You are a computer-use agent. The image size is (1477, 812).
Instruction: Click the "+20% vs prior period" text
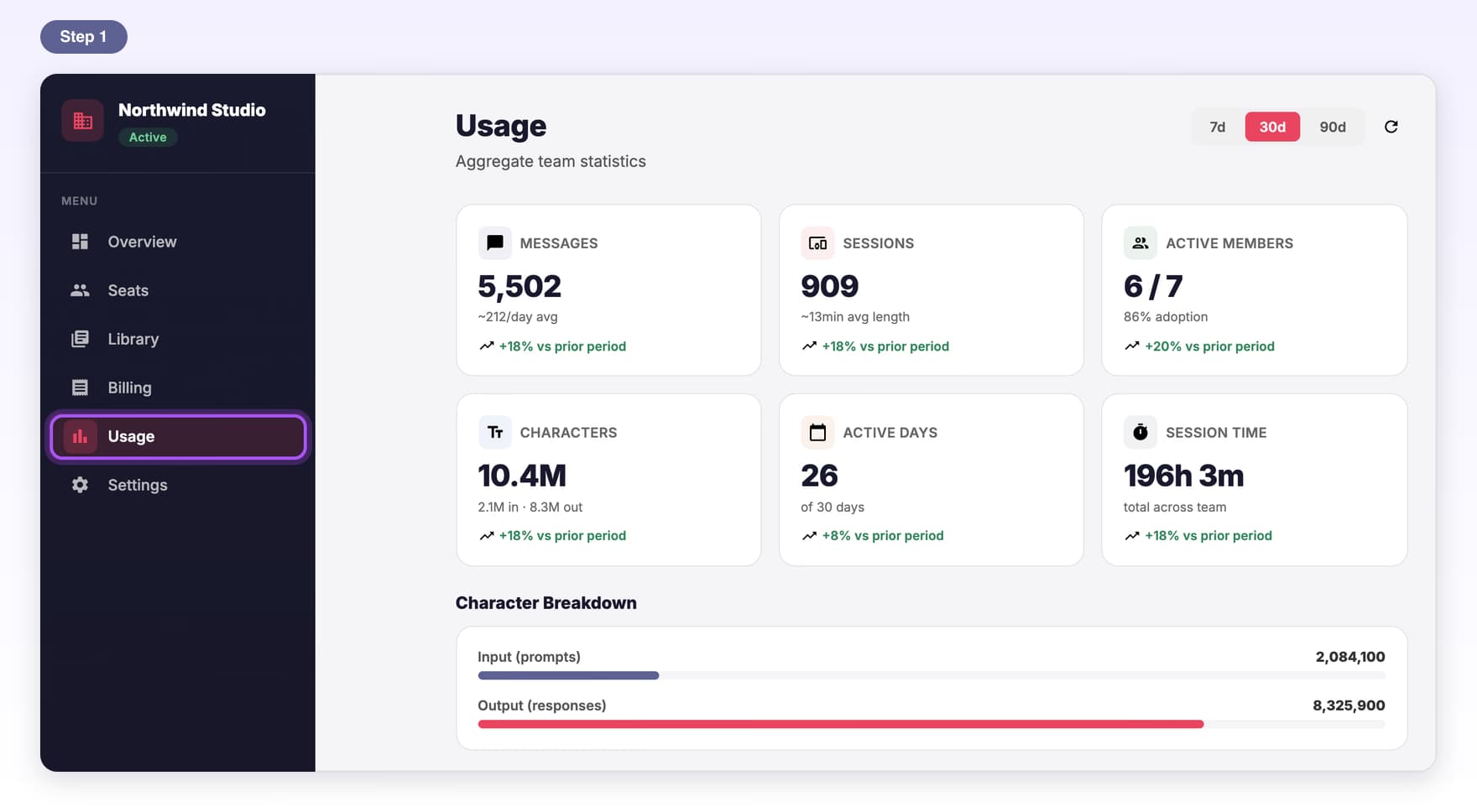pos(1209,346)
